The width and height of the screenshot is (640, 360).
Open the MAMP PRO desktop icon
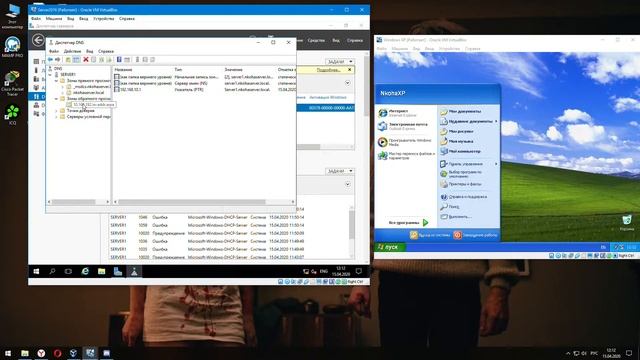pos(13,47)
